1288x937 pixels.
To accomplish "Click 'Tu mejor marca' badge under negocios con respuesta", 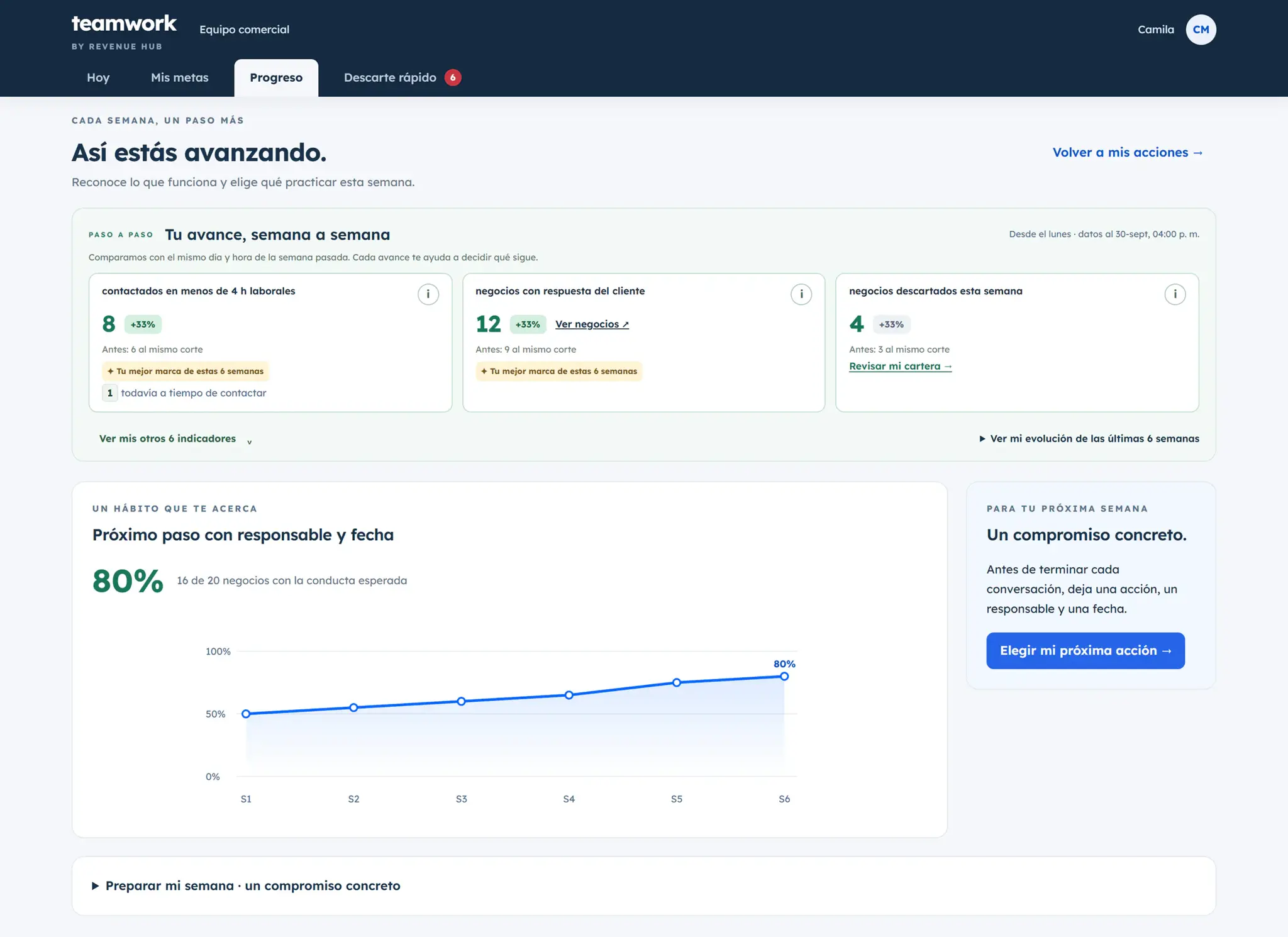I will pyautogui.click(x=559, y=371).
